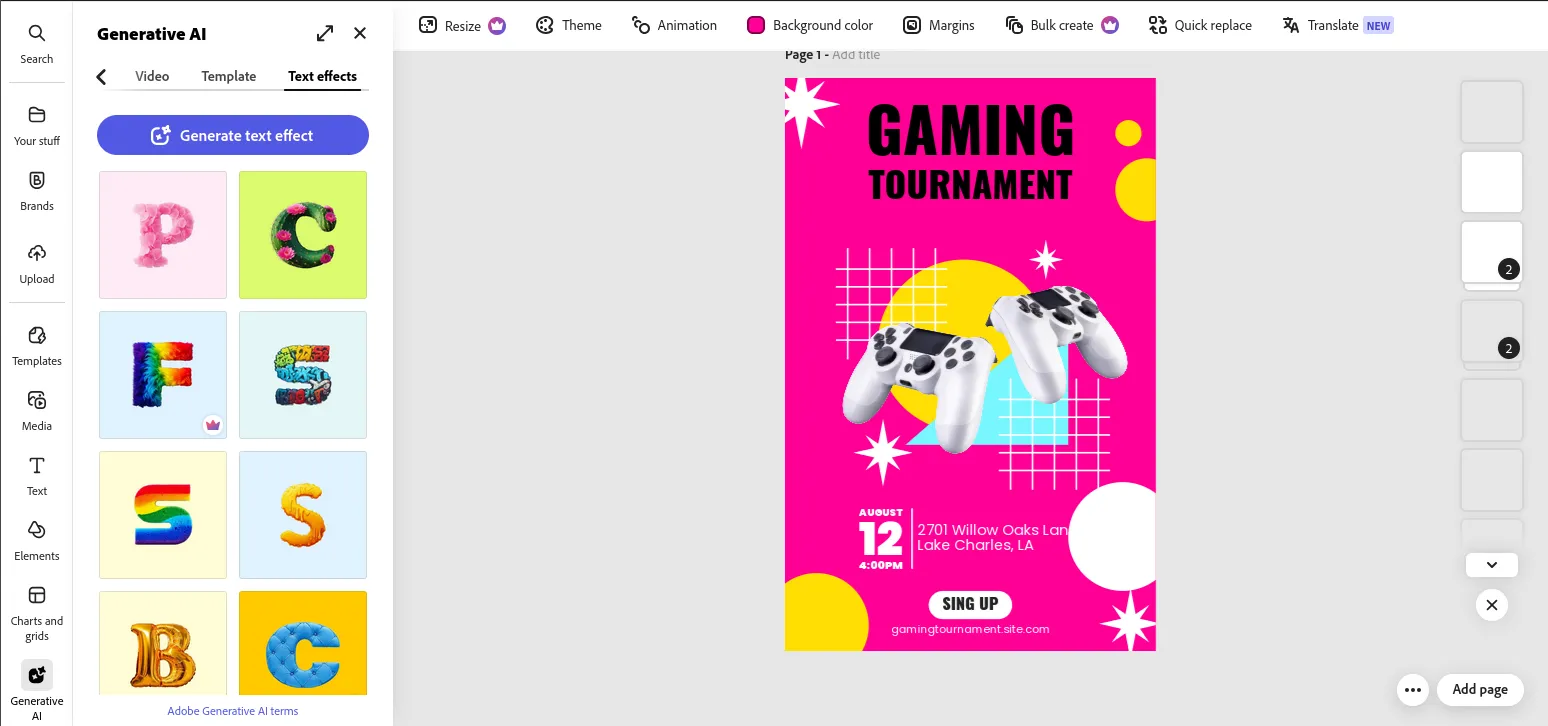1548x726 pixels.
Task: Open the Elements panel
Action: pyautogui.click(x=36, y=540)
